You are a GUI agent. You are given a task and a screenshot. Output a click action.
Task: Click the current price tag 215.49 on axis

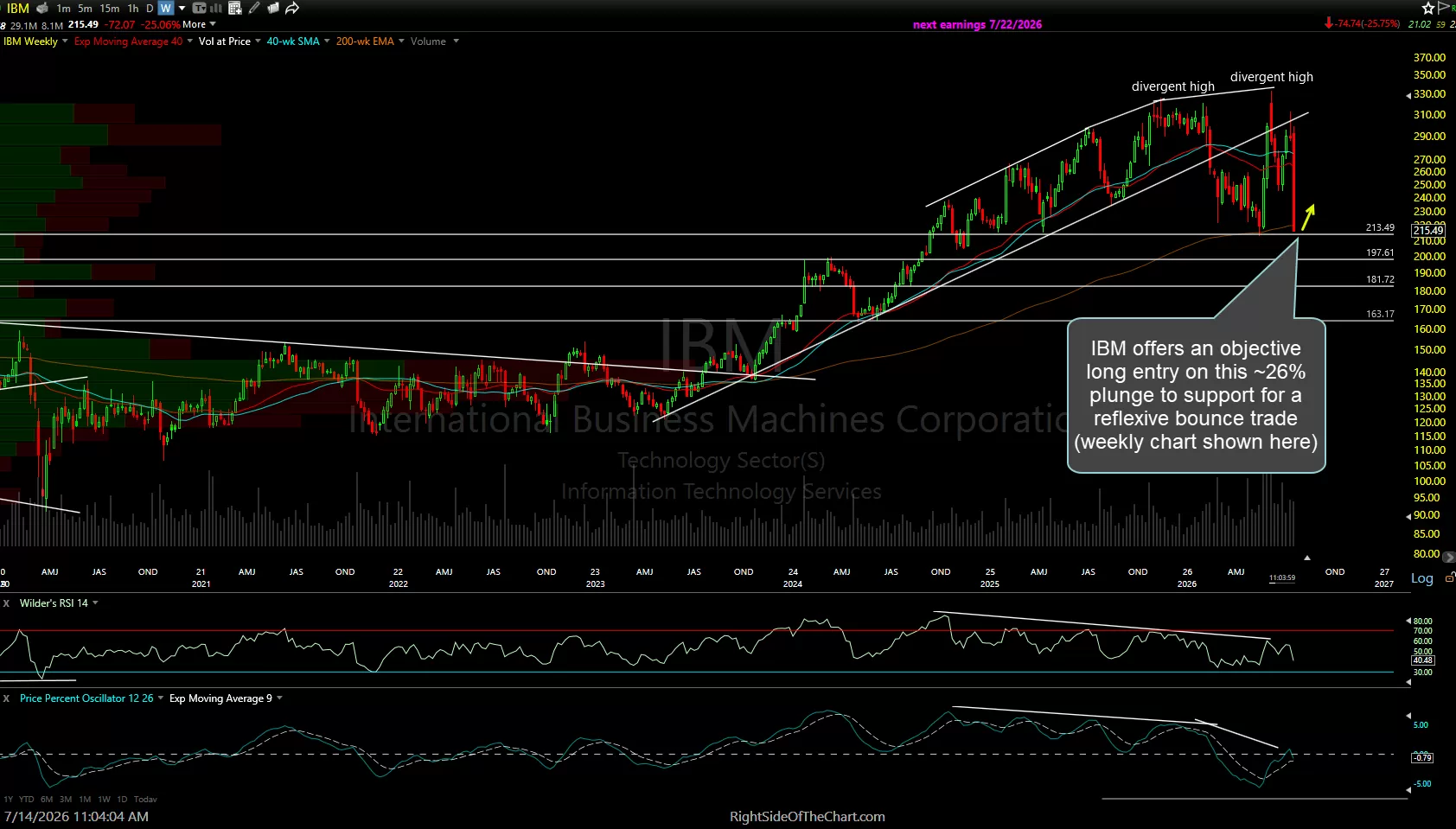[x=1428, y=231]
